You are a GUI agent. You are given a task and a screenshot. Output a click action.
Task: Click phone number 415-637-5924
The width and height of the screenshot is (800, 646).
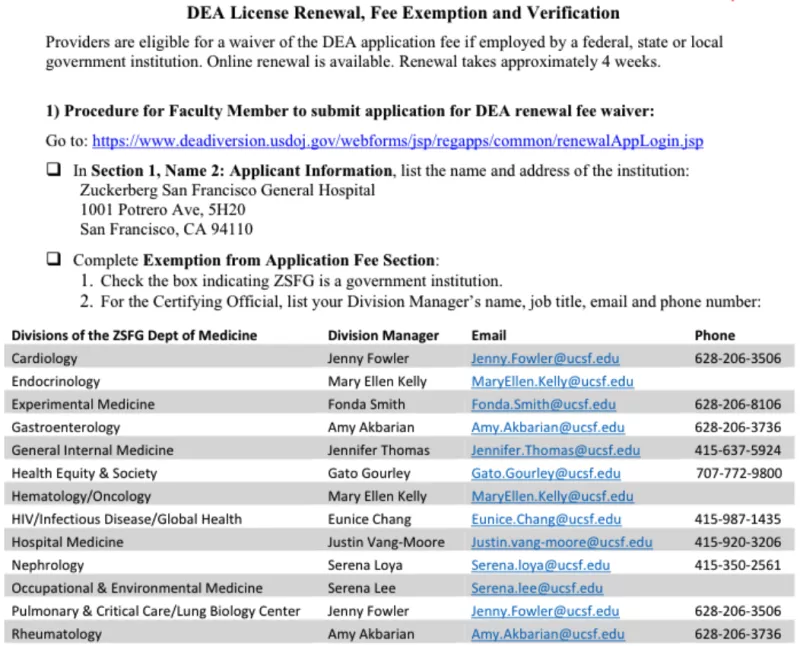738,450
